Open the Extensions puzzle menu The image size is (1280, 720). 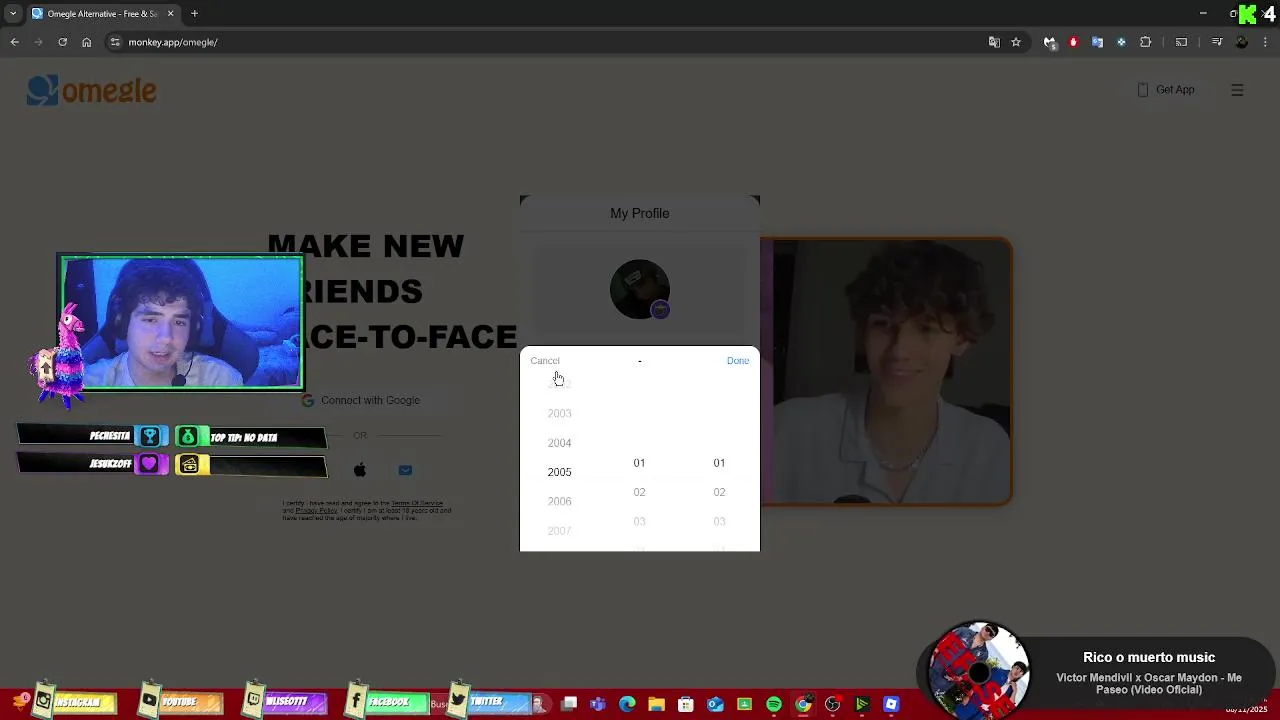tap(1146, 42)
